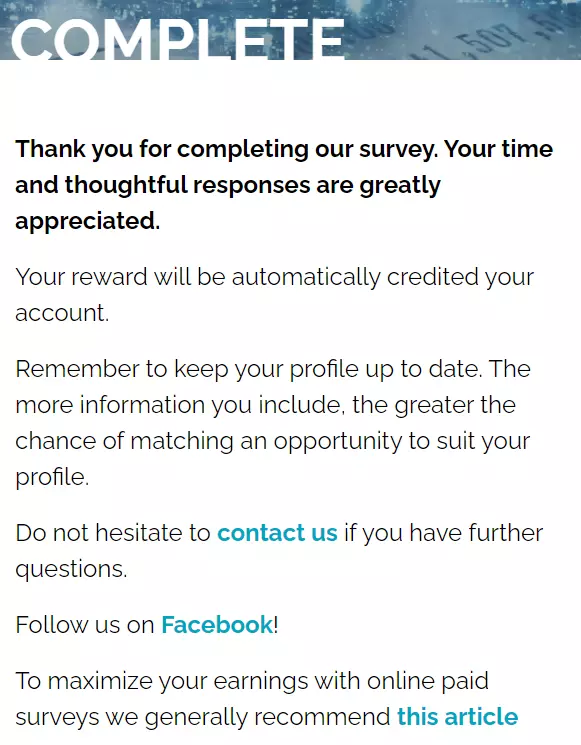Click the To maximize your earnings line
The width and height of the screenshot is (581, 745).
252,681
